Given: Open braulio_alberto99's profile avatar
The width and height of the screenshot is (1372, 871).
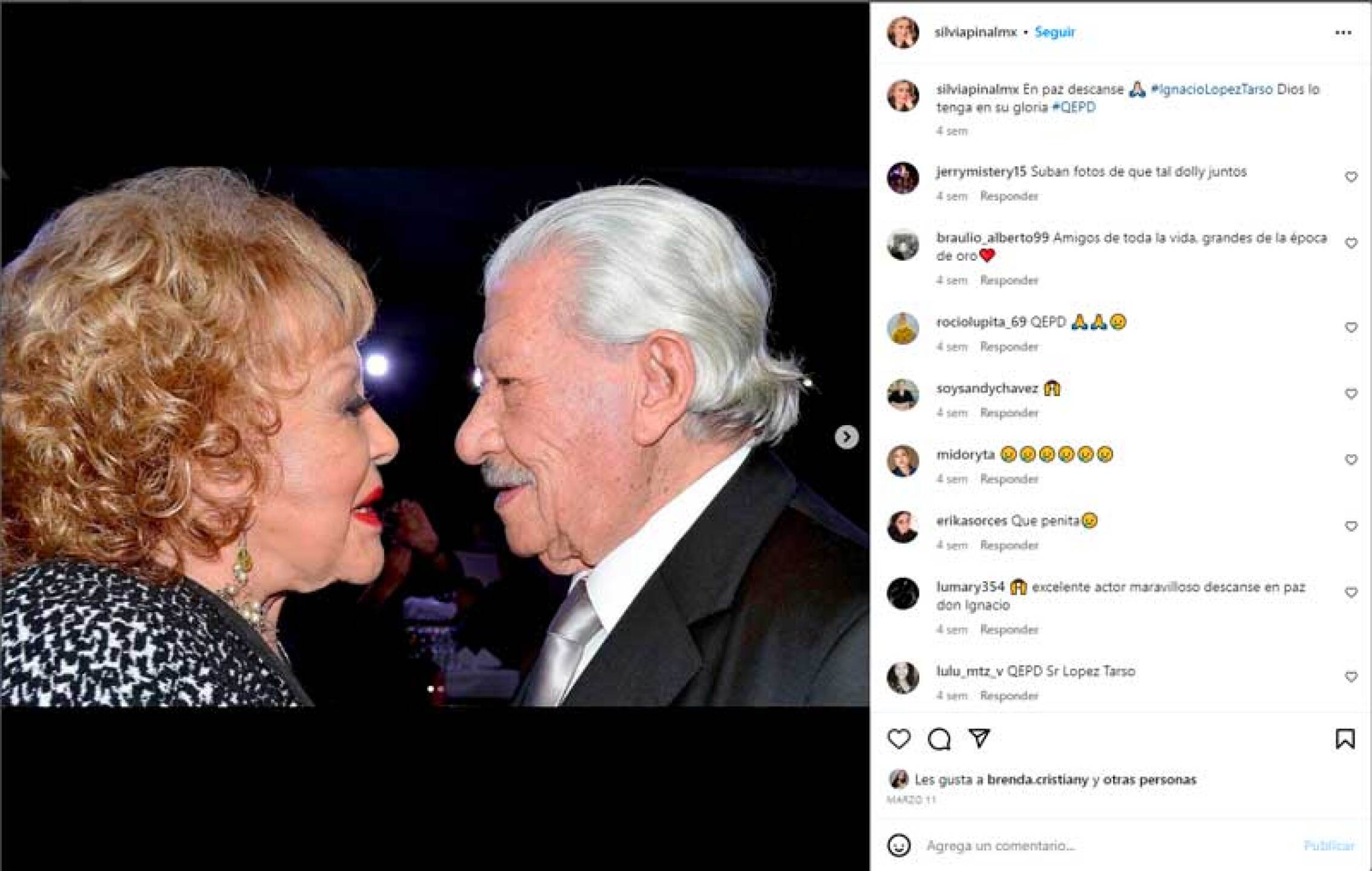Looking at the screenshot, I should (902, 245).
